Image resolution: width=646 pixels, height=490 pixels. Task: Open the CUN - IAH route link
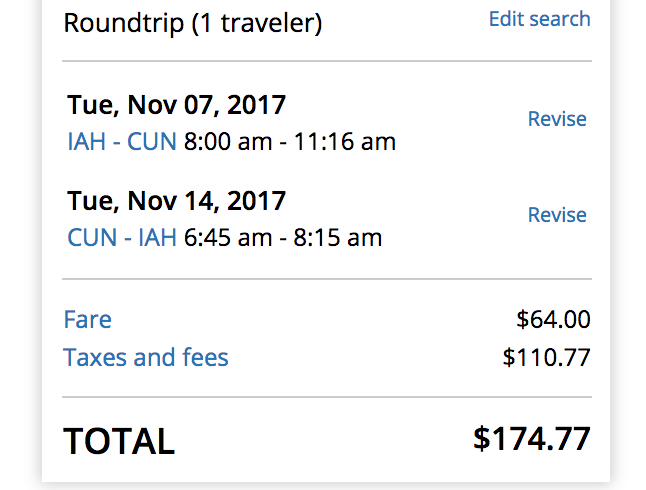122,238
